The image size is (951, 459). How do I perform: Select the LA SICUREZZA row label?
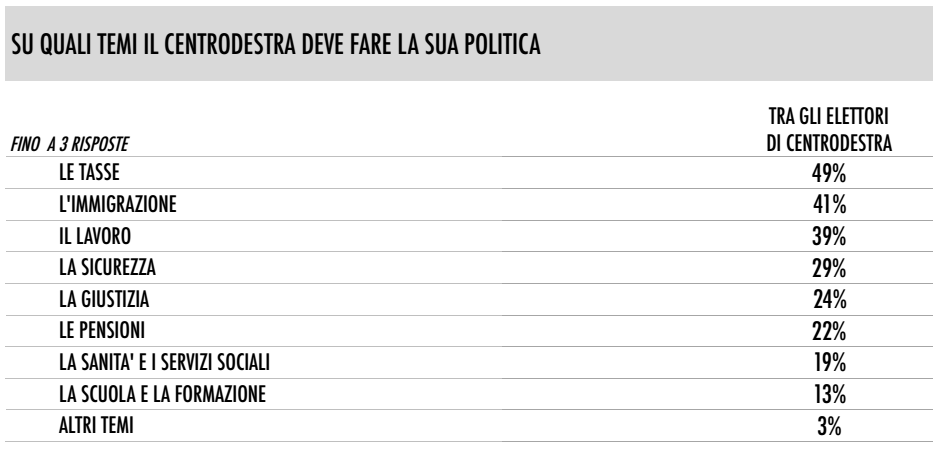(x=107, y=267)
